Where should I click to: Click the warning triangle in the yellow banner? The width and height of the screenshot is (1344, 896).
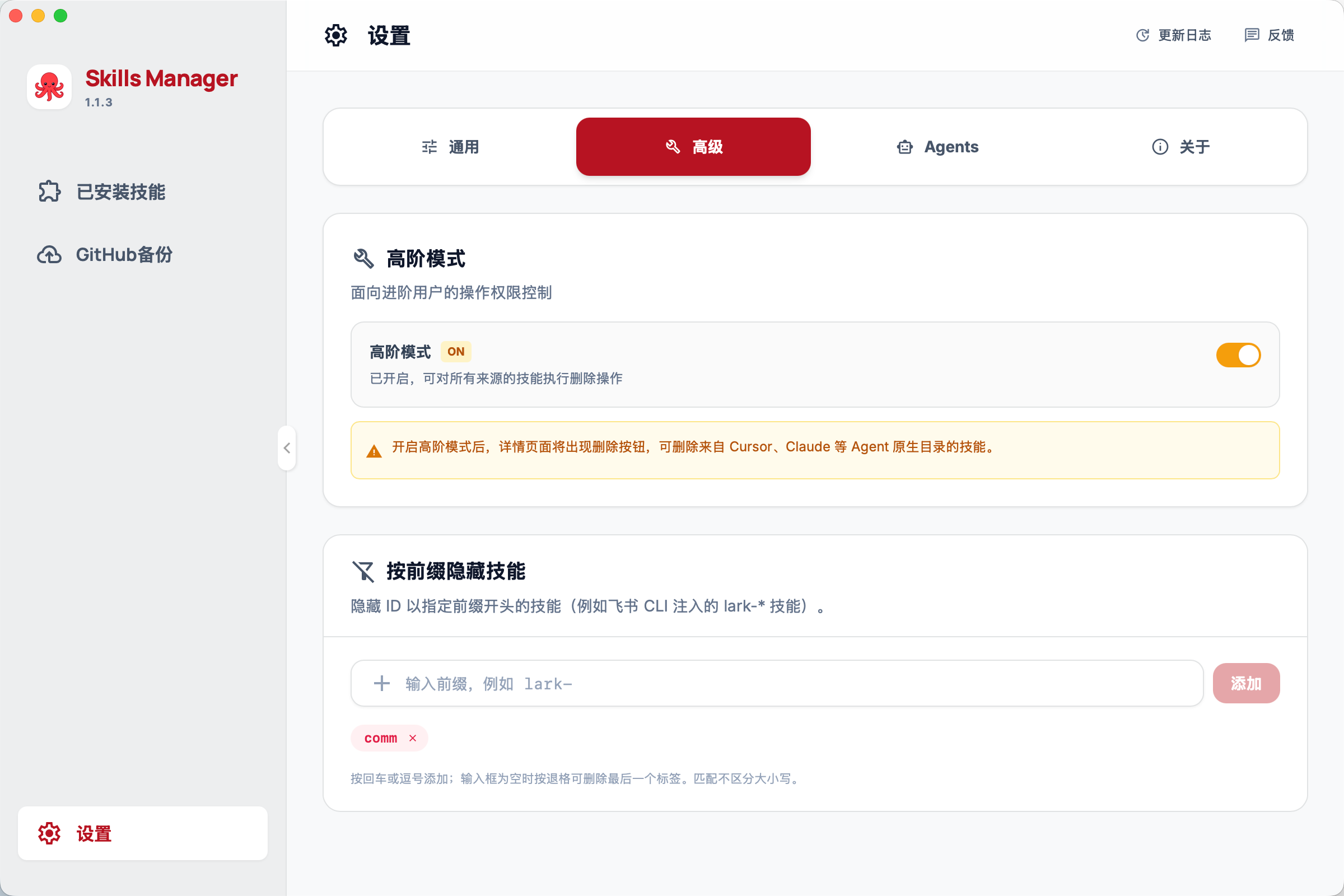coord(374,450)
